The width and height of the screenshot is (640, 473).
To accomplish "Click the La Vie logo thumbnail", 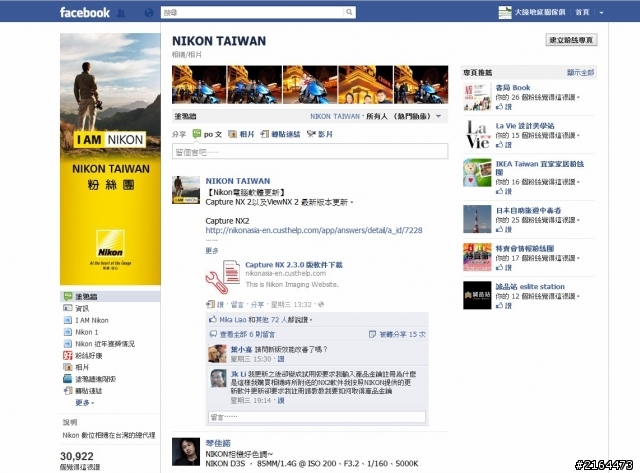I will (477, 135).
